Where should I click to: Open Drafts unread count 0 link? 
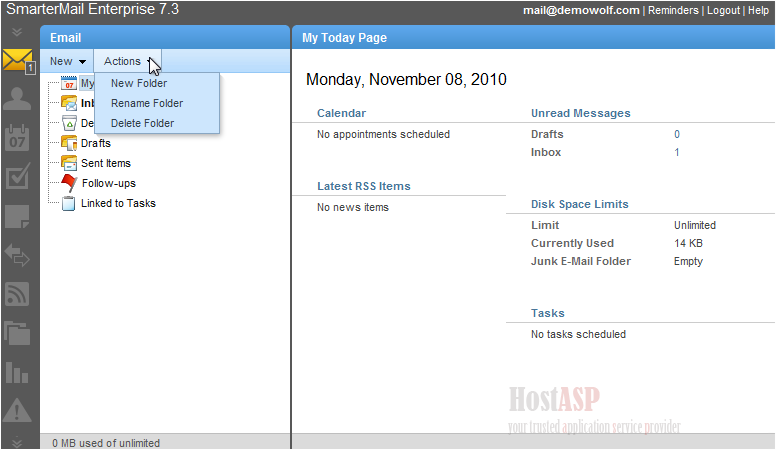coord(677,134)
